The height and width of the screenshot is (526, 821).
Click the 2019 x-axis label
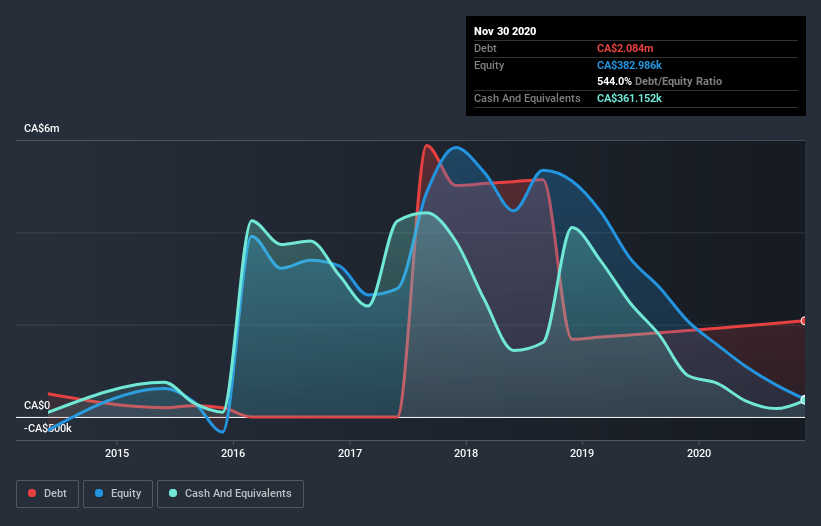click(x=582, y=453)
